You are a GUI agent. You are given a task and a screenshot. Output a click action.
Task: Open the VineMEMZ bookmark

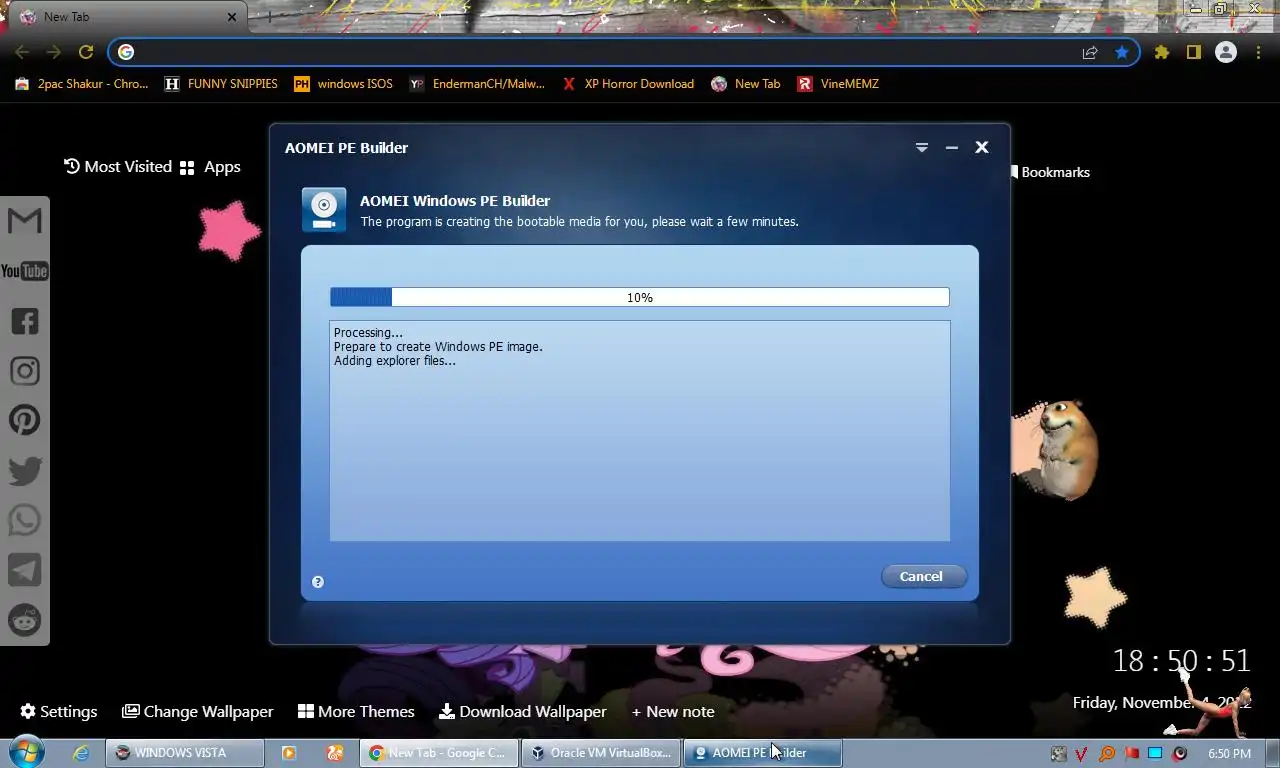[x=838, y=84]
